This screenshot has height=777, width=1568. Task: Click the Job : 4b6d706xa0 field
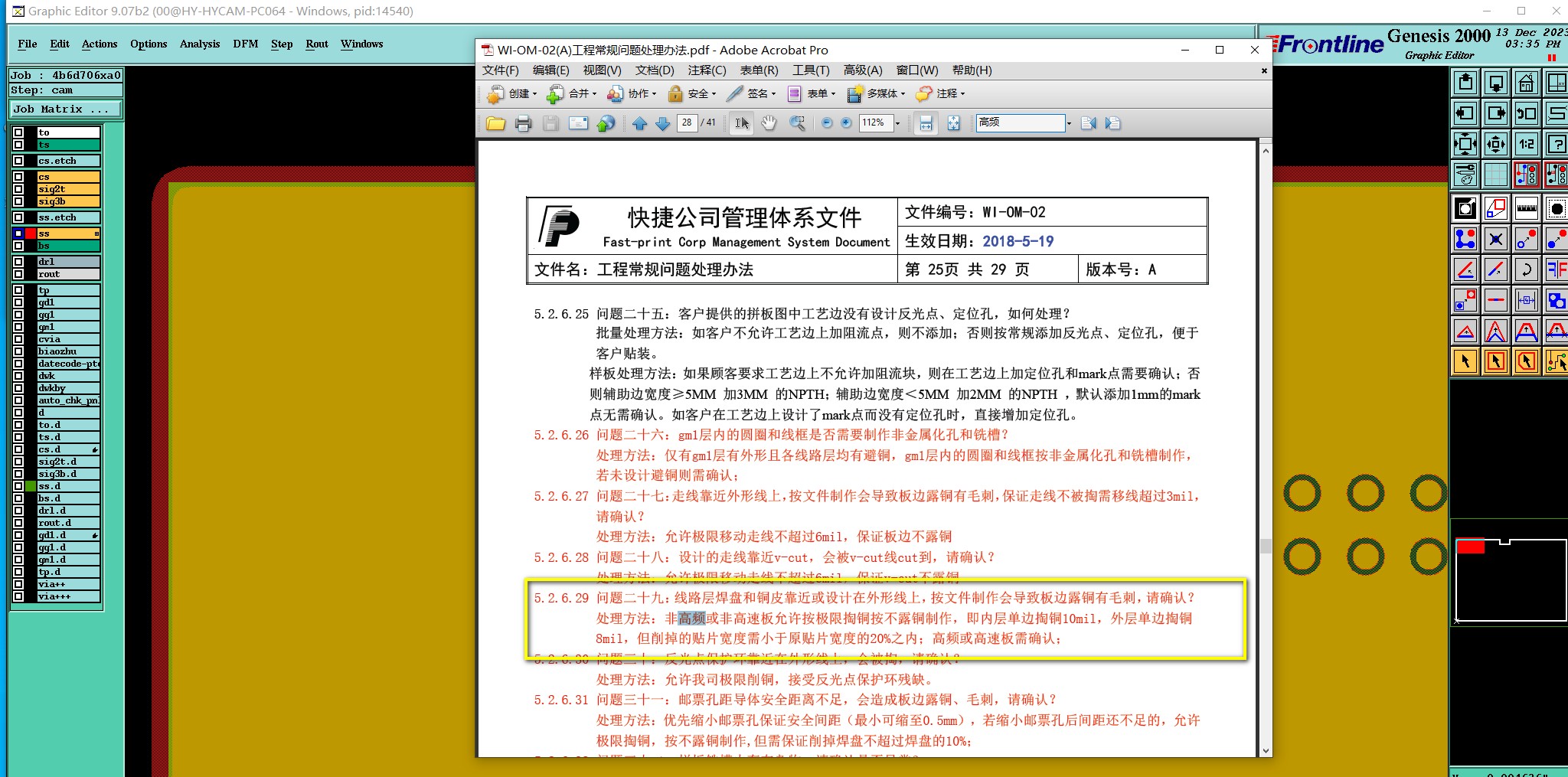click(66, 75)
